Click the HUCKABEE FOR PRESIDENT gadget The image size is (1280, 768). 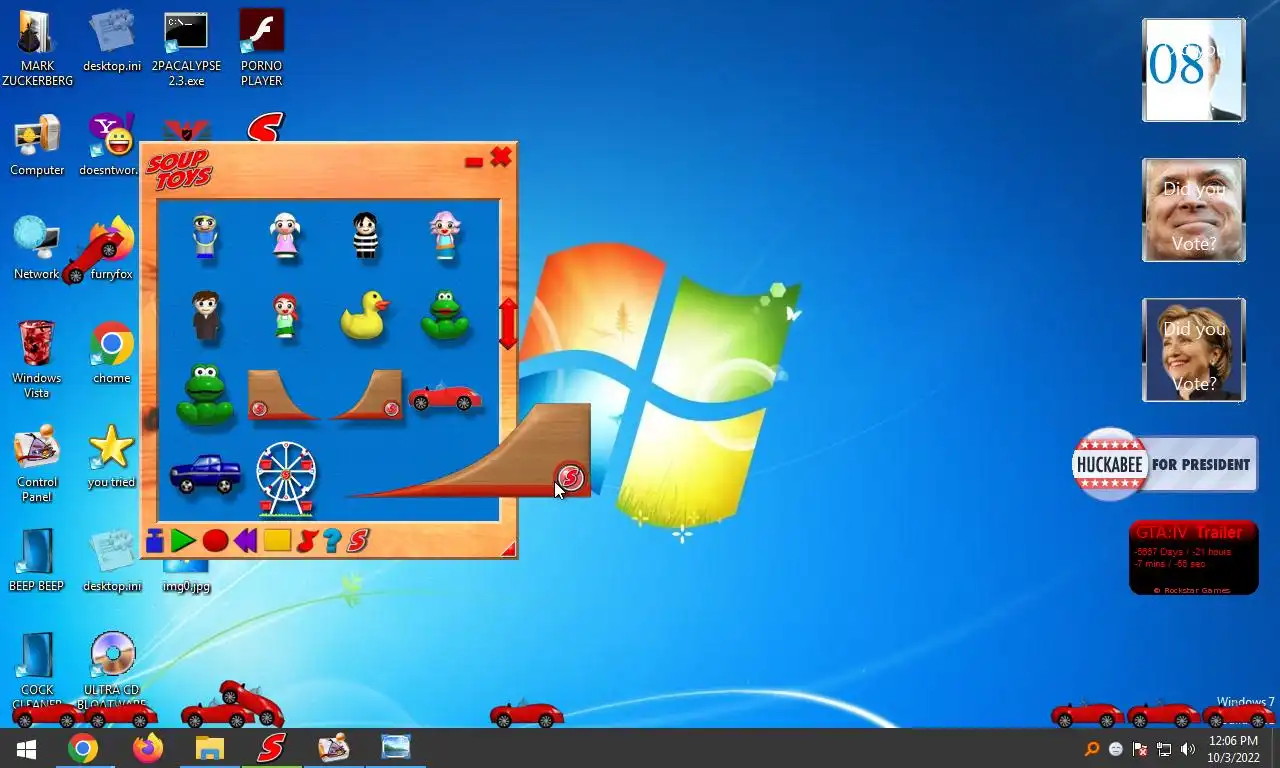[1164, 464]
